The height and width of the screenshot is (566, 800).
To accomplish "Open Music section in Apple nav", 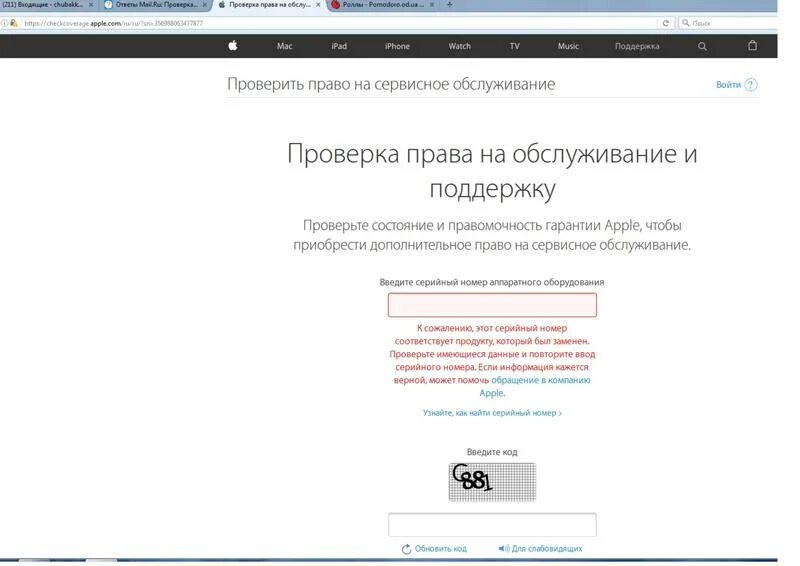I will 568,46.
